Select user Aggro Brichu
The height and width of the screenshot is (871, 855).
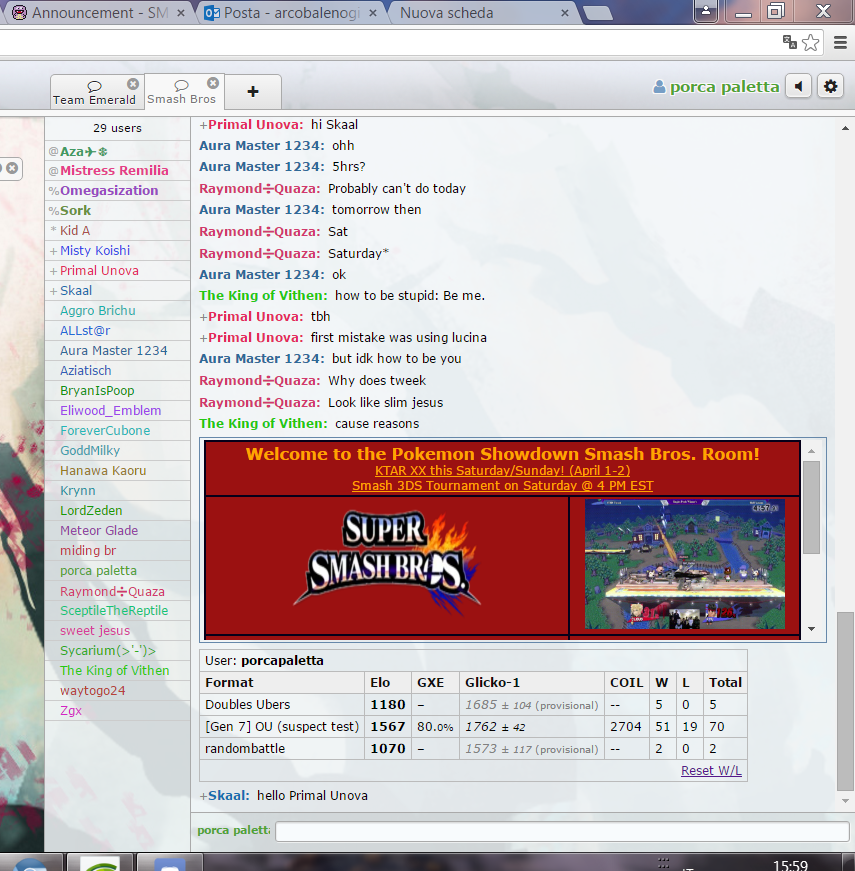coord(117,311)
